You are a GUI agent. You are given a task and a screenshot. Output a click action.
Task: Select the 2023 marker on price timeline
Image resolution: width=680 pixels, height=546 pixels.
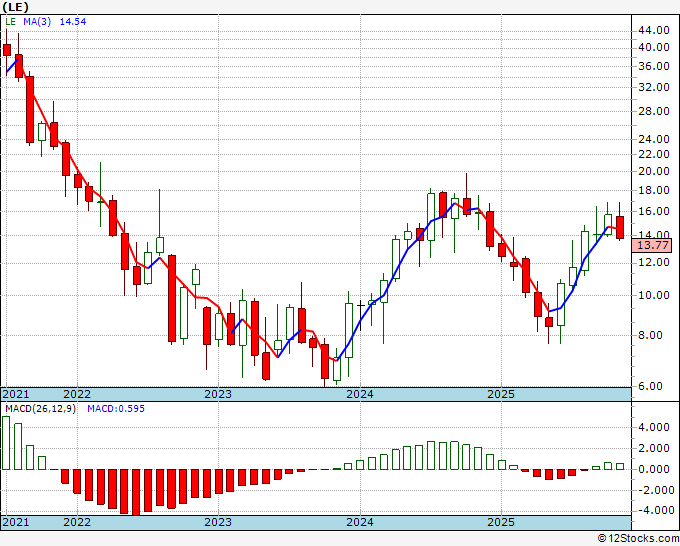(218, 394)
